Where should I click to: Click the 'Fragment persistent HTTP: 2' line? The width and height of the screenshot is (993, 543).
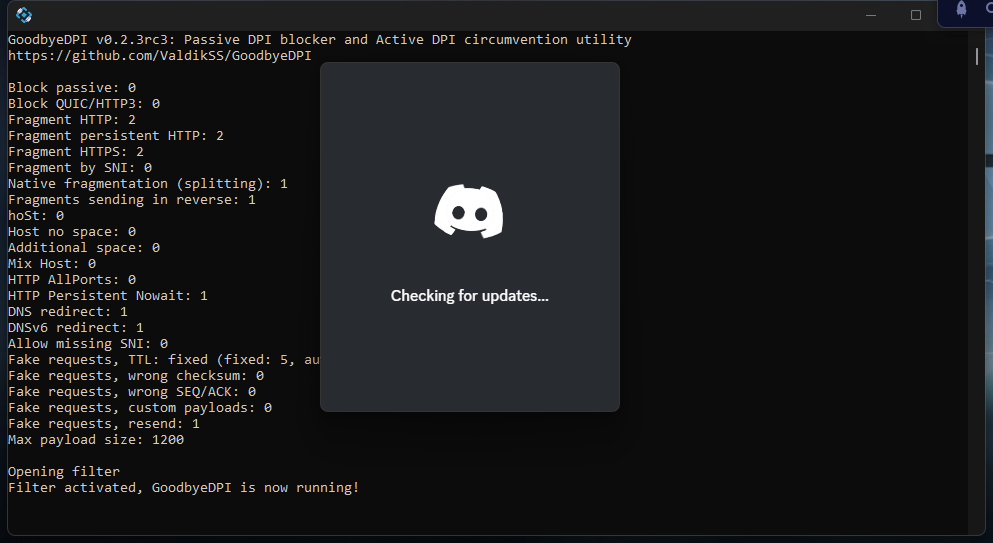coord(116,136)
